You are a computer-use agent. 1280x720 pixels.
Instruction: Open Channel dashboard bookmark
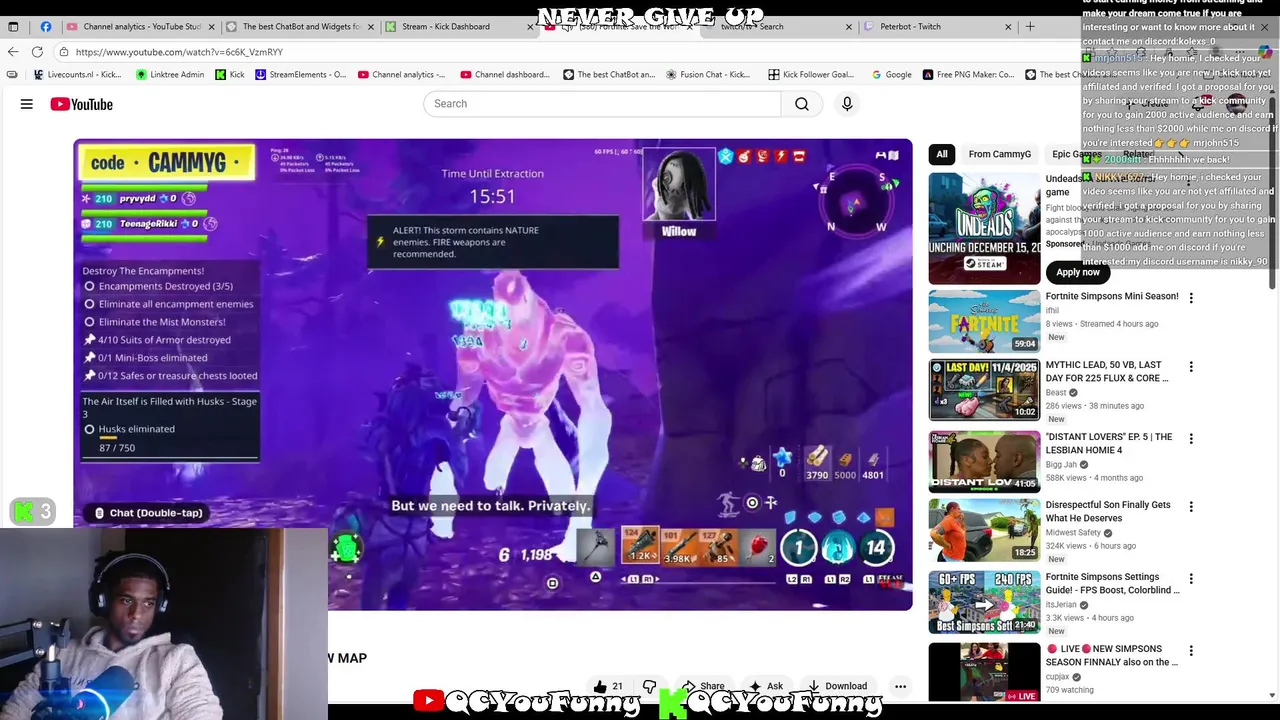[x=504, y=75]
